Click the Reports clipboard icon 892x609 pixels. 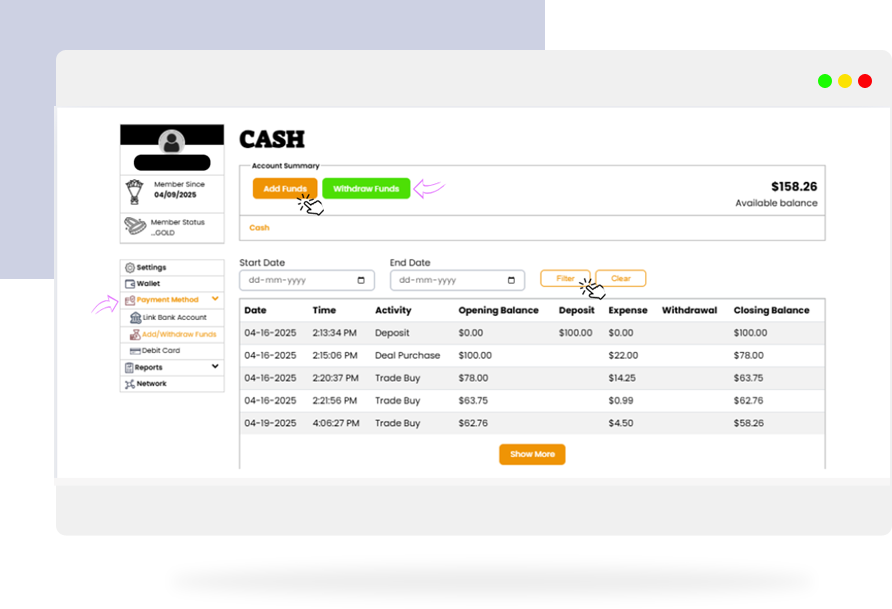coord(129,368)
